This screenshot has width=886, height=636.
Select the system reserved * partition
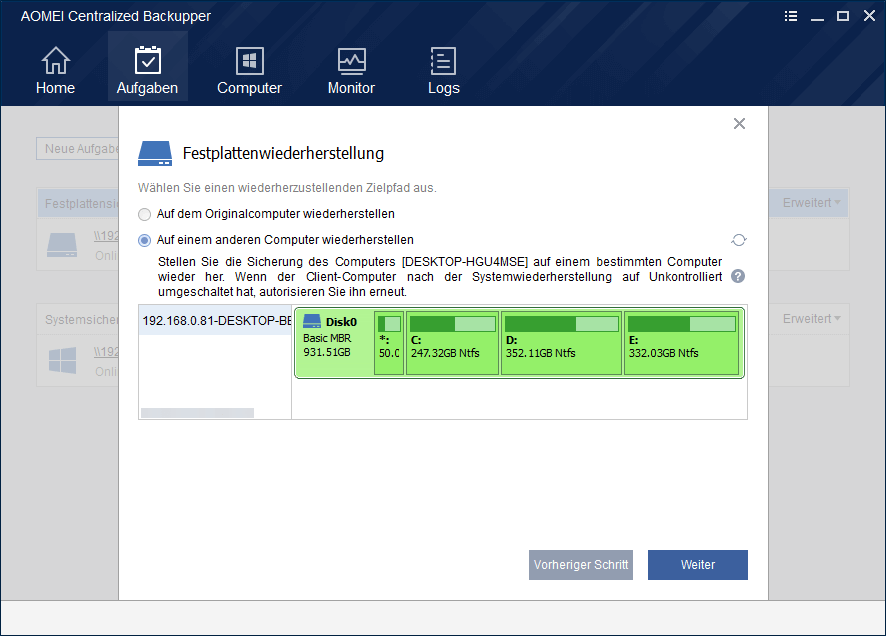(x=389, y=343)
